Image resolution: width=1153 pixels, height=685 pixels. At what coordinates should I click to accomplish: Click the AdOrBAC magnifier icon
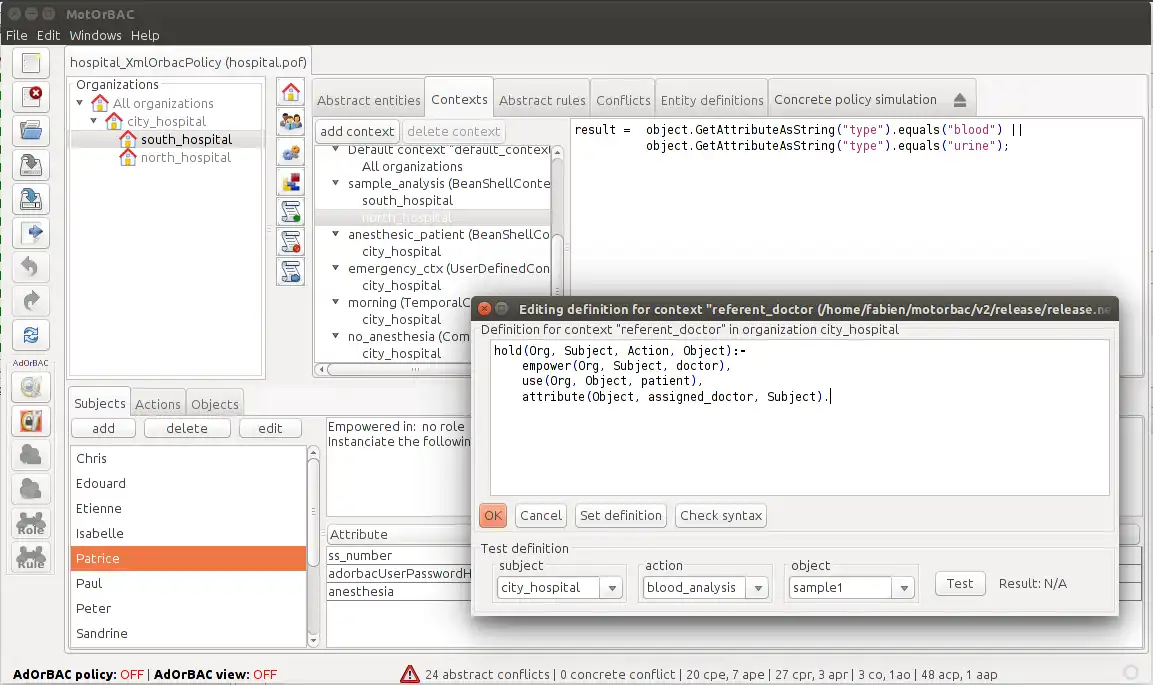tap(31, 387)
